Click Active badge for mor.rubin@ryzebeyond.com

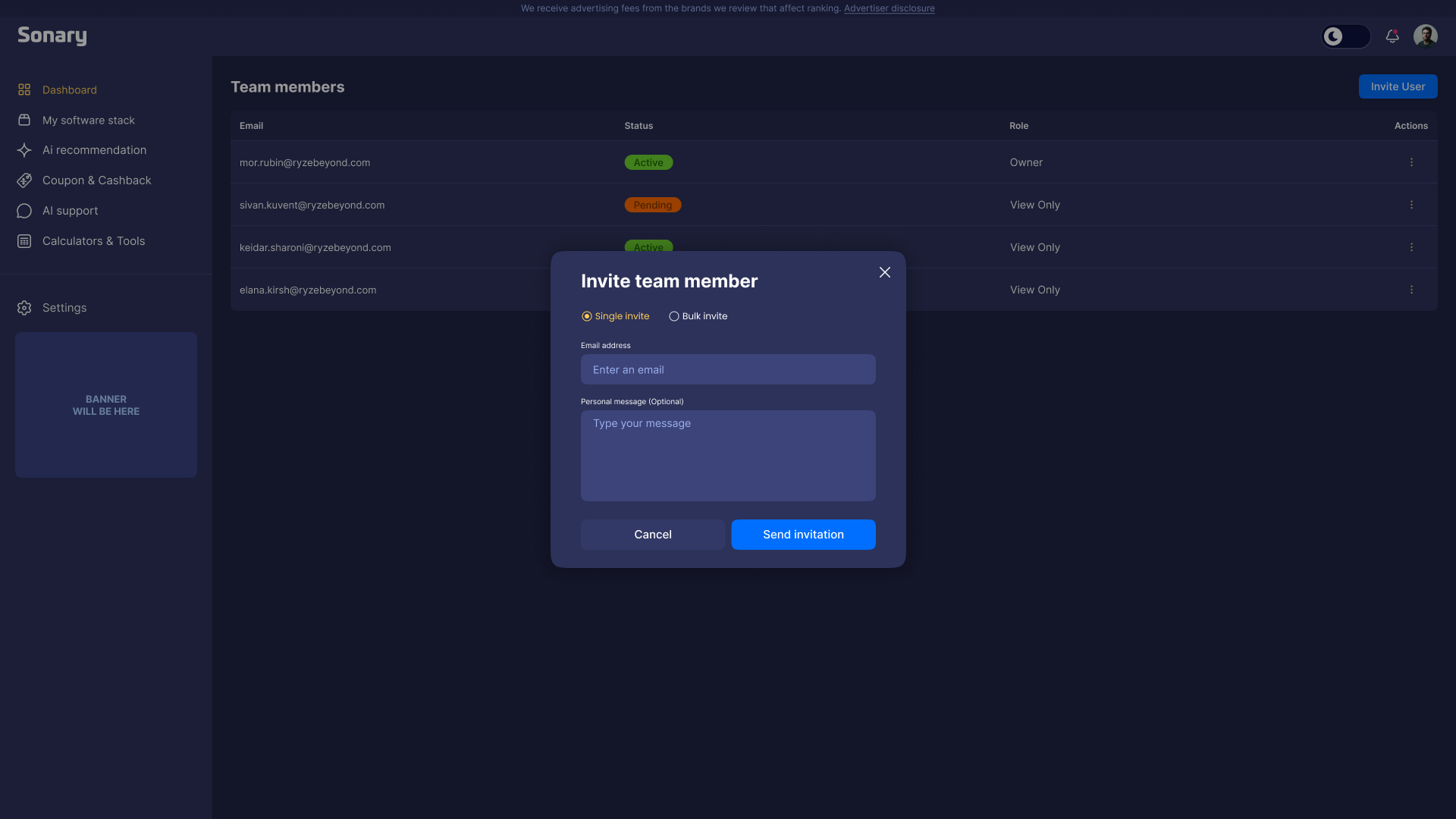tap(648, 162)
